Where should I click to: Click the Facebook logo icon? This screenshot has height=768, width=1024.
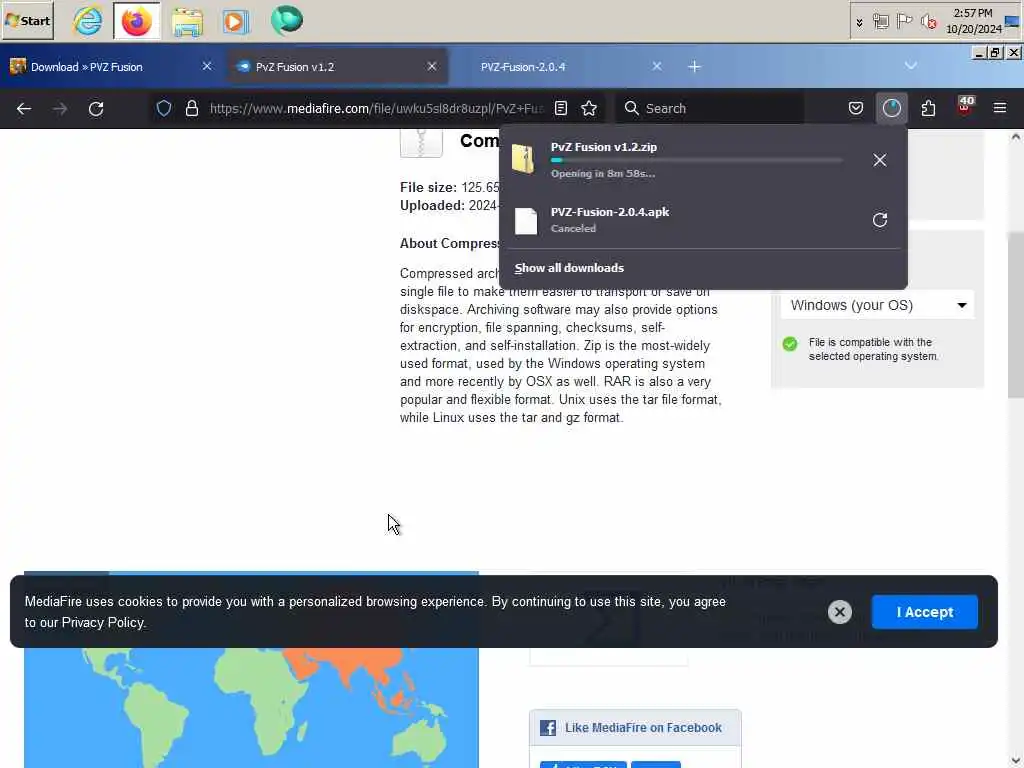pyautogui.click(x=548, y=728)
